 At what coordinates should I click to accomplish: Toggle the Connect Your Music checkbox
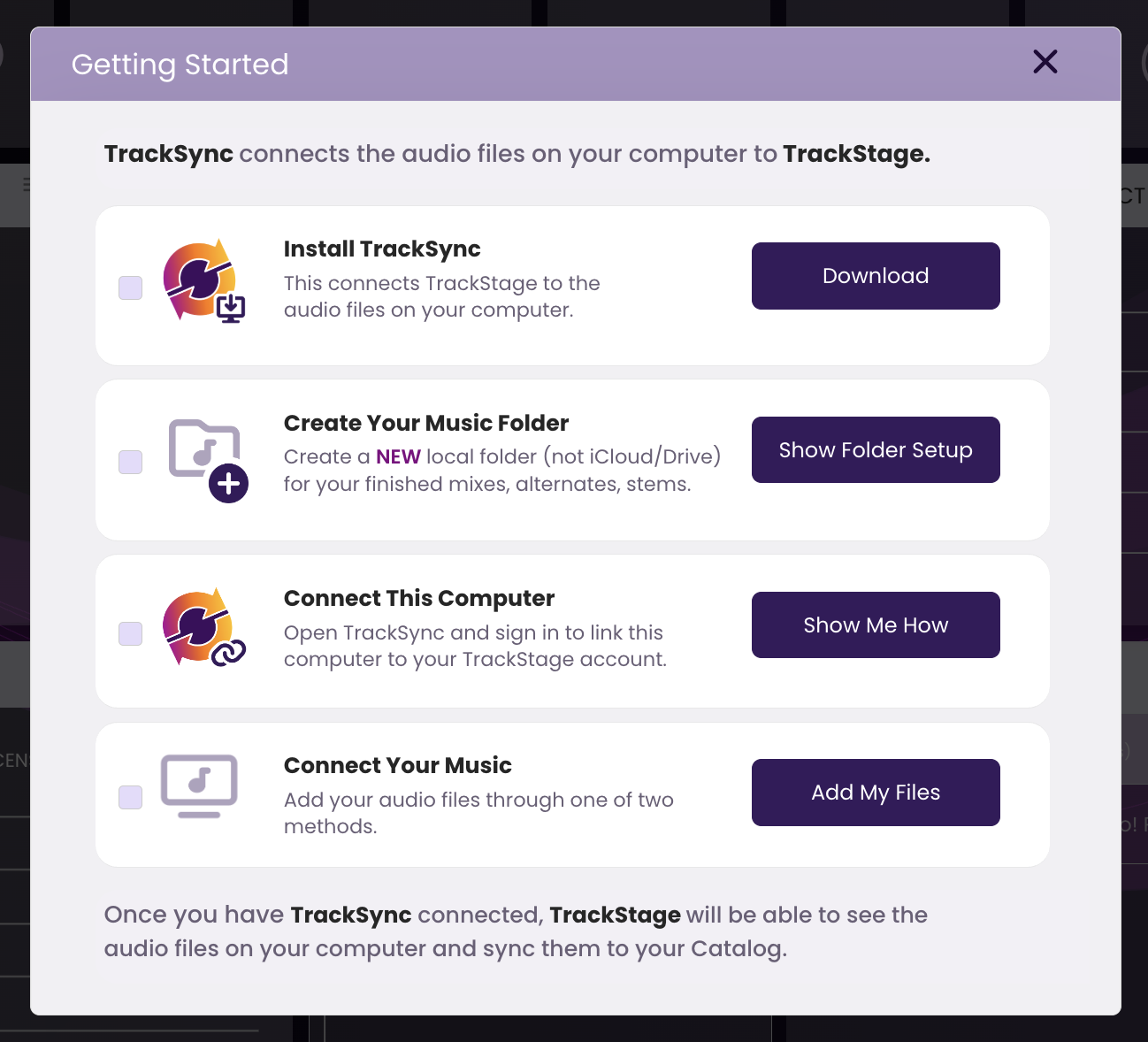(131, 797)
